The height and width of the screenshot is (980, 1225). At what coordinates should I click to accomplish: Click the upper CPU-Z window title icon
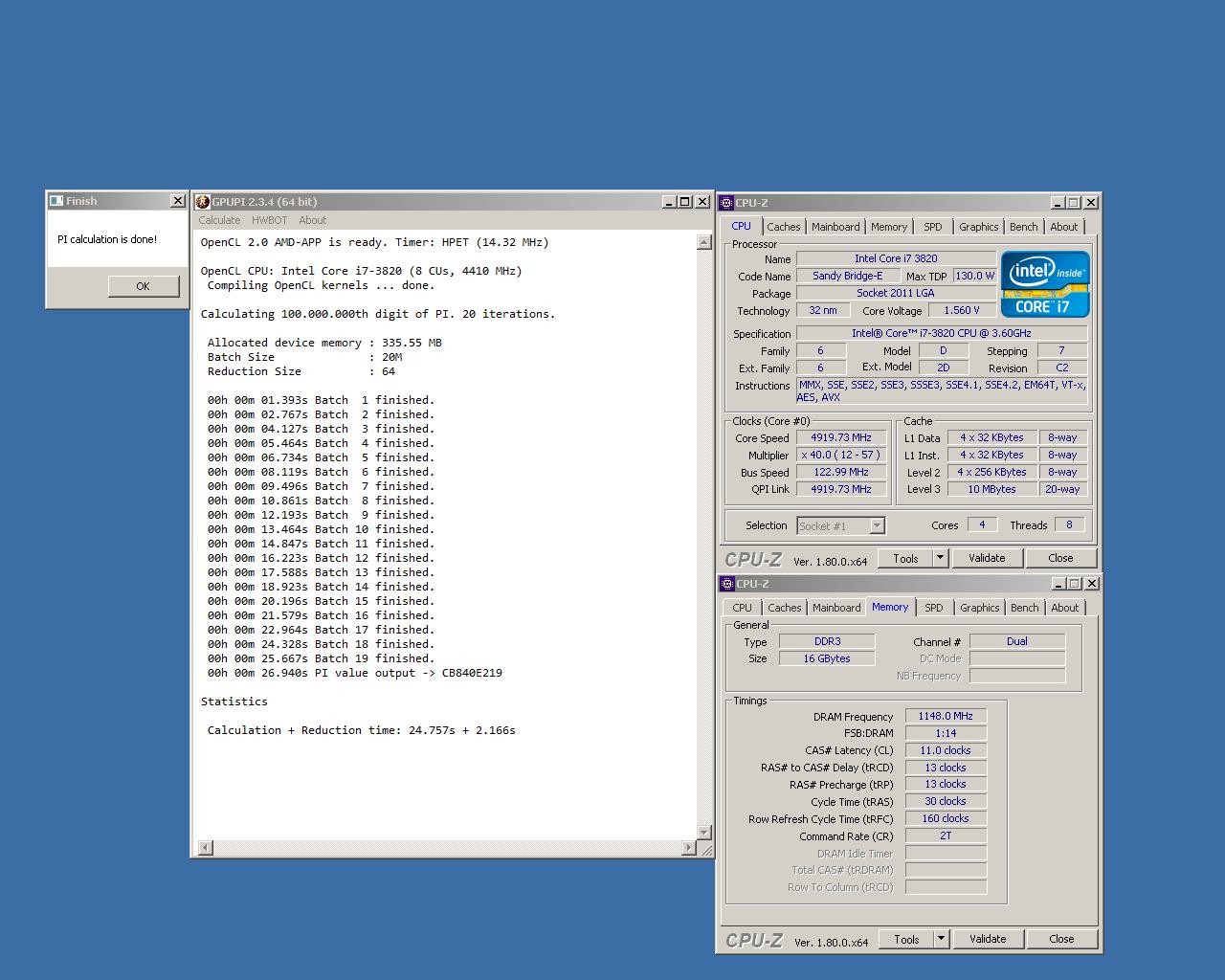(x=726, y=203)
